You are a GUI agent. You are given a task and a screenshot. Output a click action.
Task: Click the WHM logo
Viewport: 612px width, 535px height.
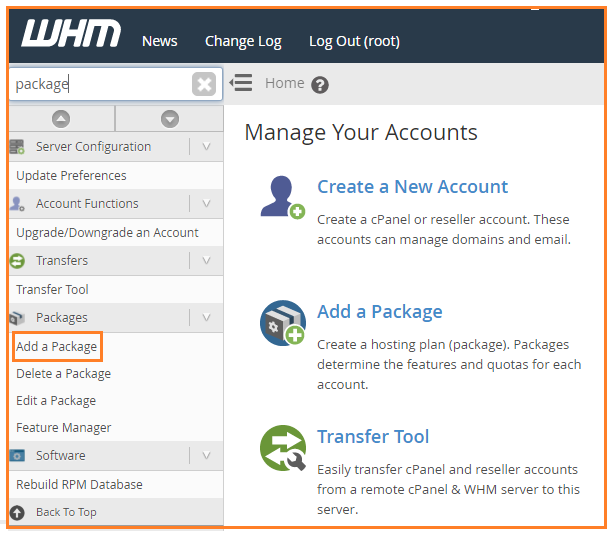point(71,33)
